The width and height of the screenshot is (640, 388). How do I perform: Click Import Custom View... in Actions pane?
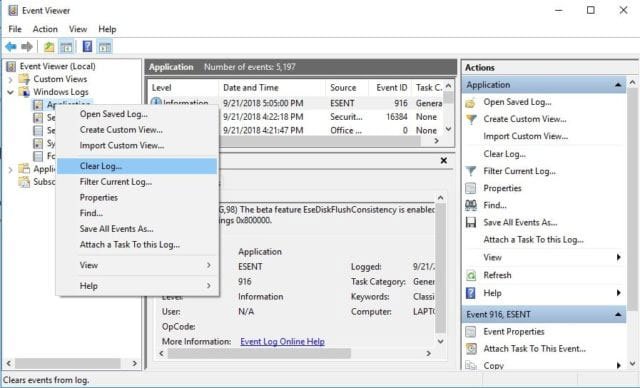pyautogui.click(x=526, y=136)
